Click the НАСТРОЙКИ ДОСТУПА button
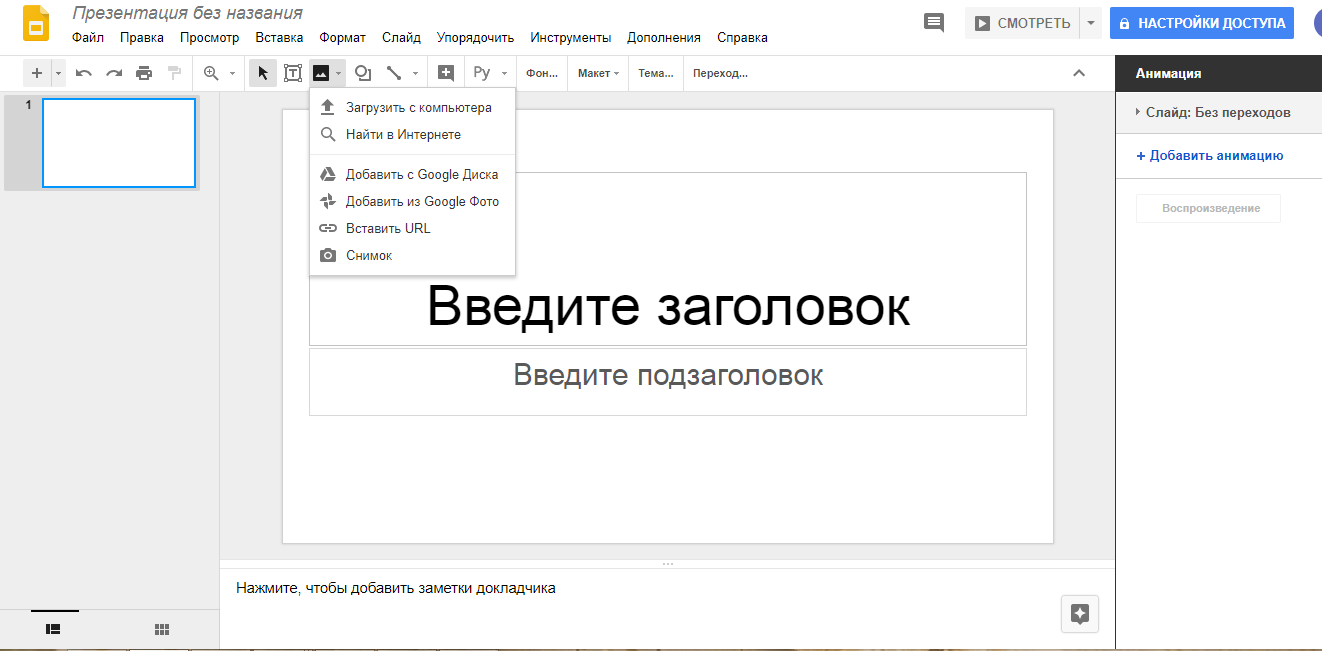Viewport: 1322px width, 651px height. (1201, 22)
